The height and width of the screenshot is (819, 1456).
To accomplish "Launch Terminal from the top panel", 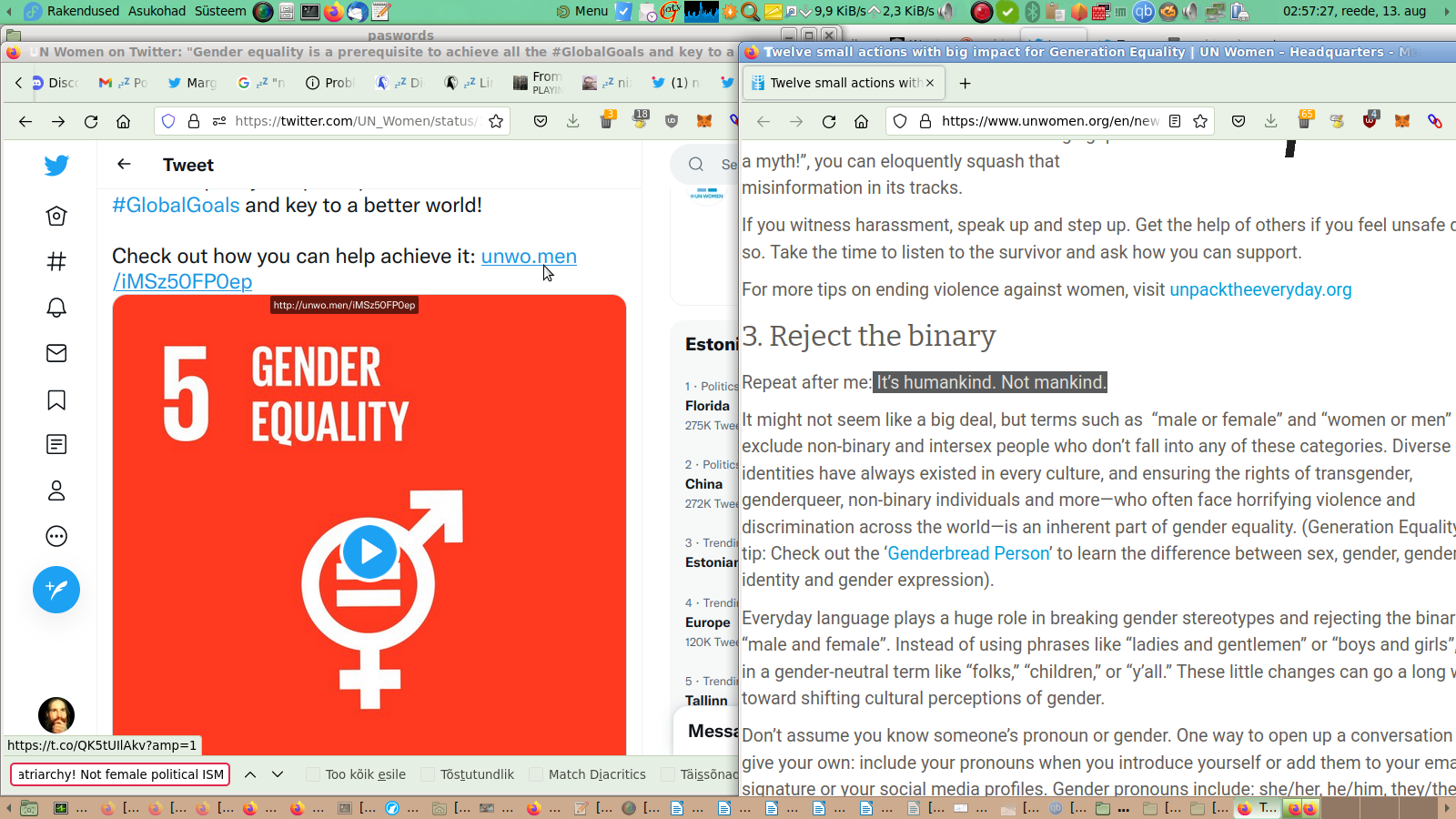I will click(x=309, y=11).
